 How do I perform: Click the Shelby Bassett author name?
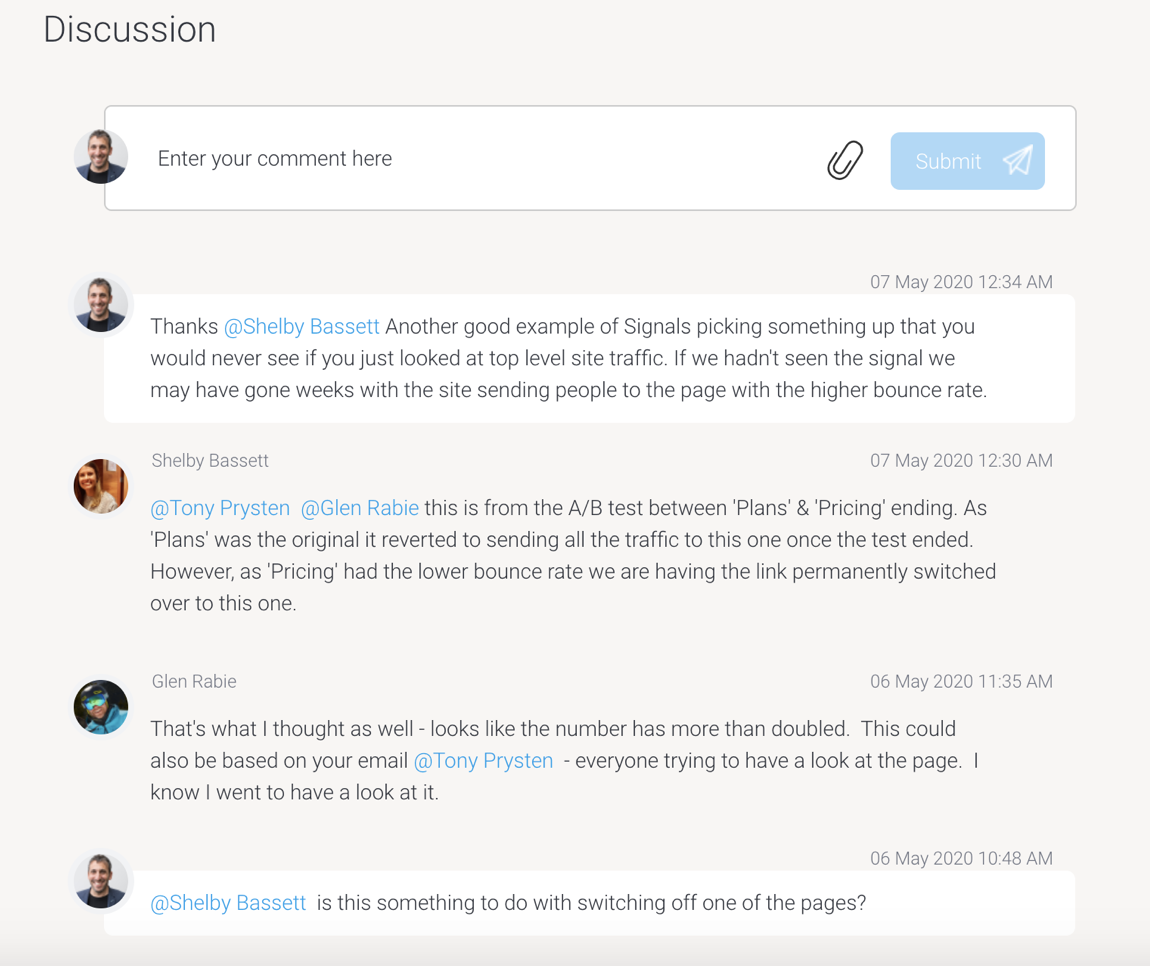pos(210,461)
